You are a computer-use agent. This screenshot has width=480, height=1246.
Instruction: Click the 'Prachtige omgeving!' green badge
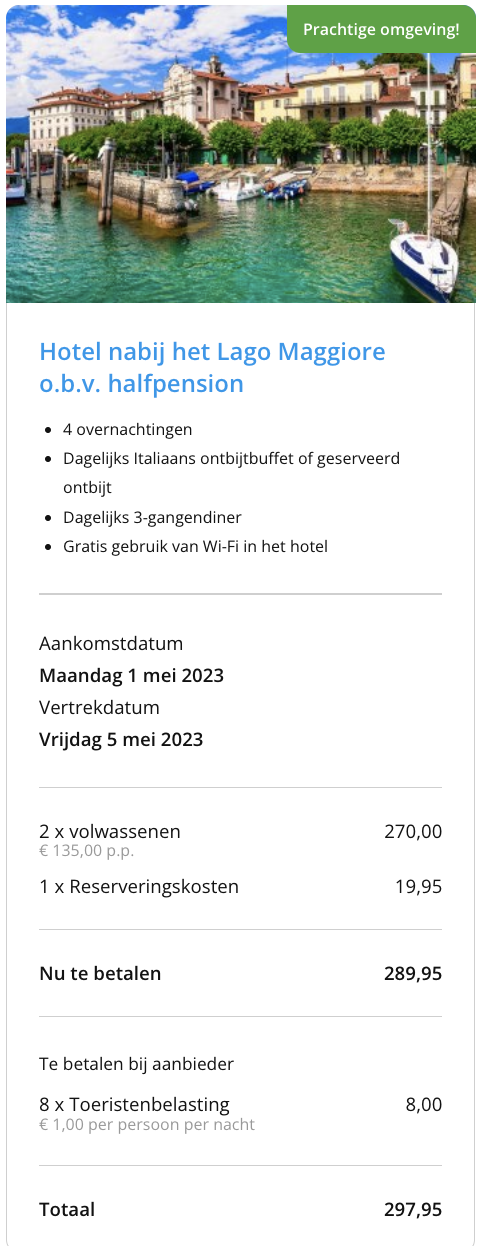click(381, 29)
